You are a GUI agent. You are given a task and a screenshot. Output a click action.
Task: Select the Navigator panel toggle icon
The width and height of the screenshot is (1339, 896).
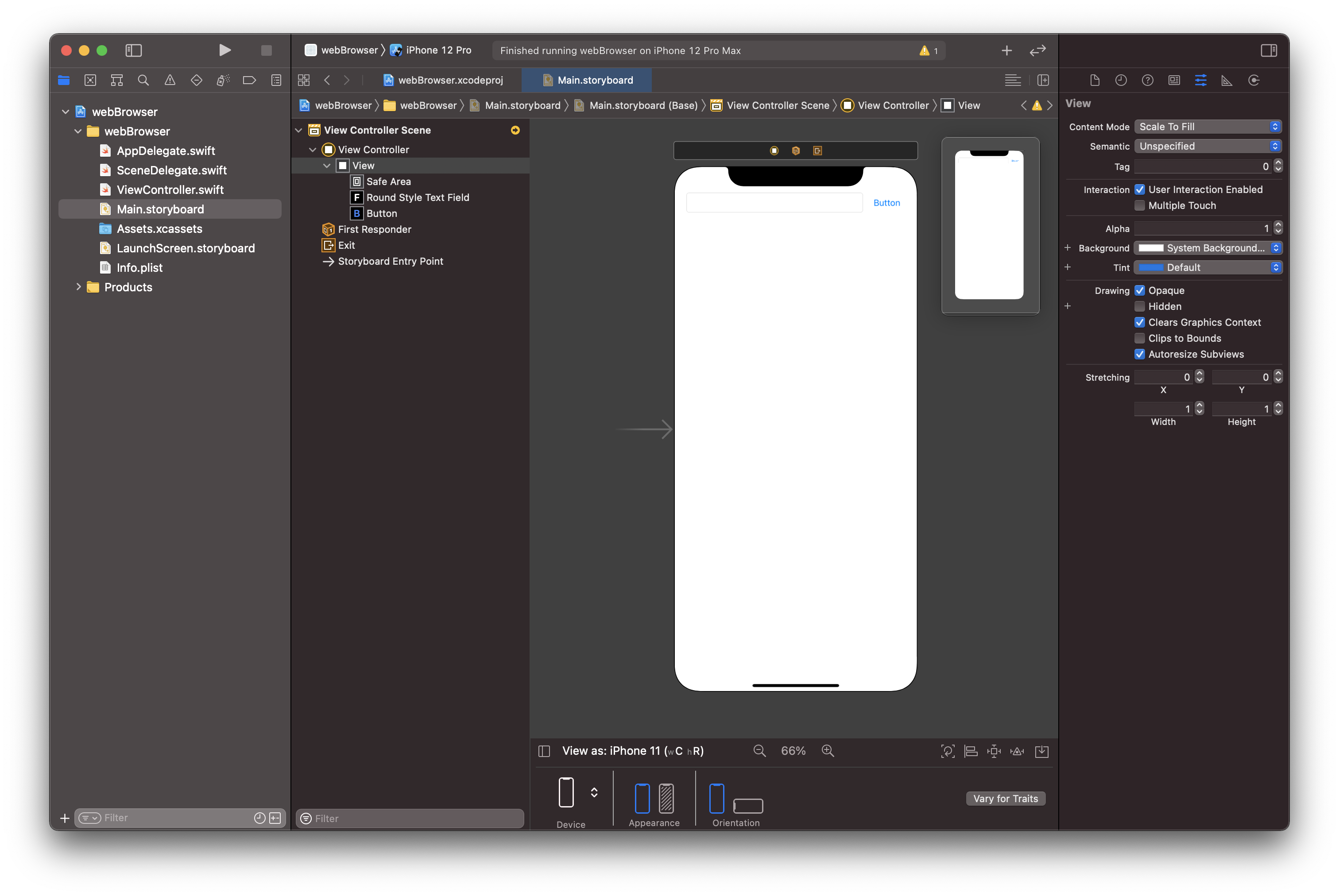pos(133,50)
